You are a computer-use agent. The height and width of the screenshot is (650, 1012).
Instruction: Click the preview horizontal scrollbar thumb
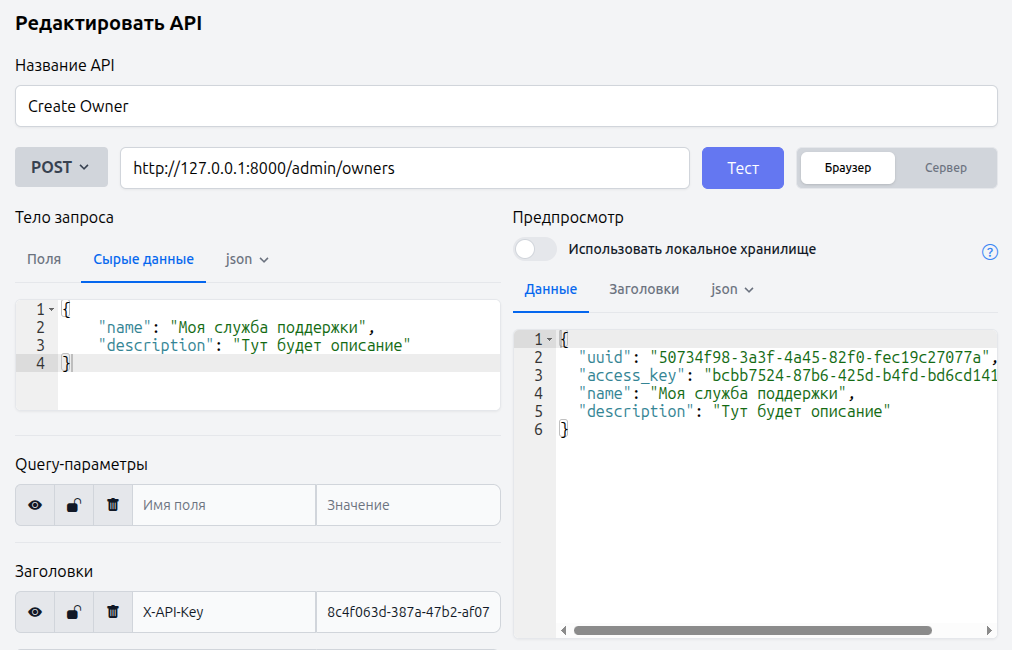(x=753, y=630)
